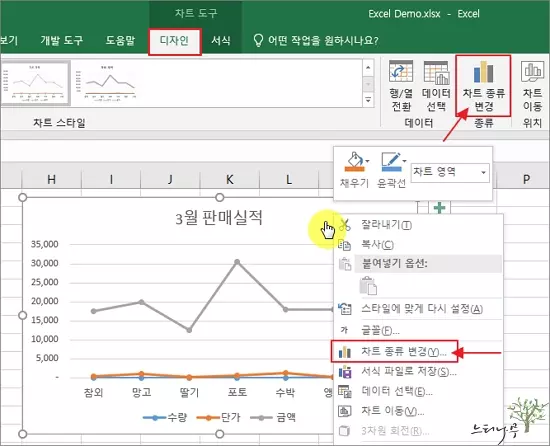
Task: Click the 수량 legend entry
Action: (165, 417)
